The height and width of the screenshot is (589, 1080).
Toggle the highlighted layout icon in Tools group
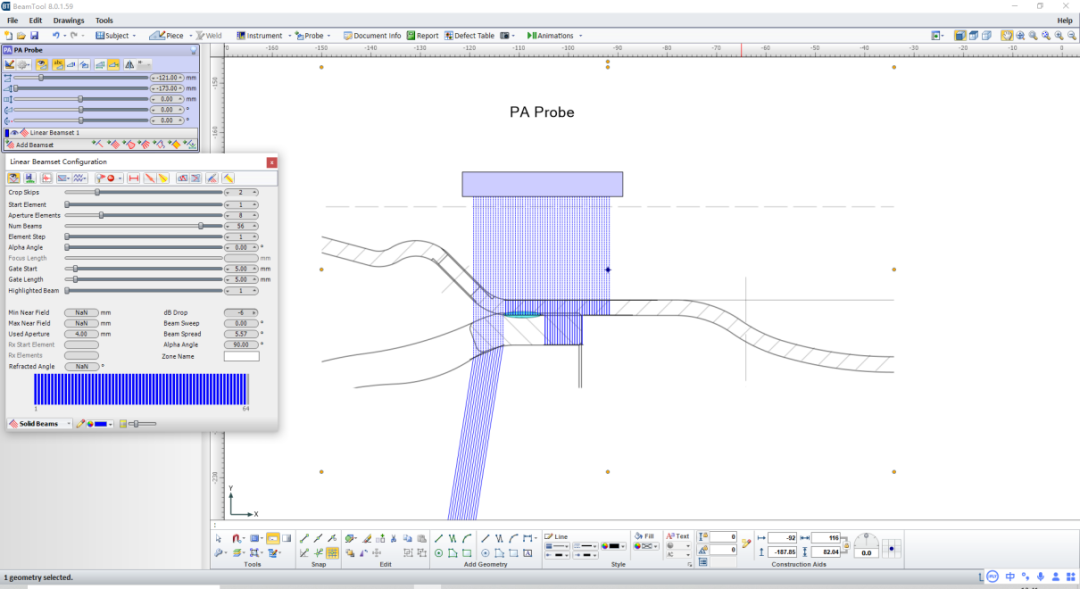click(x=273, y=538)
